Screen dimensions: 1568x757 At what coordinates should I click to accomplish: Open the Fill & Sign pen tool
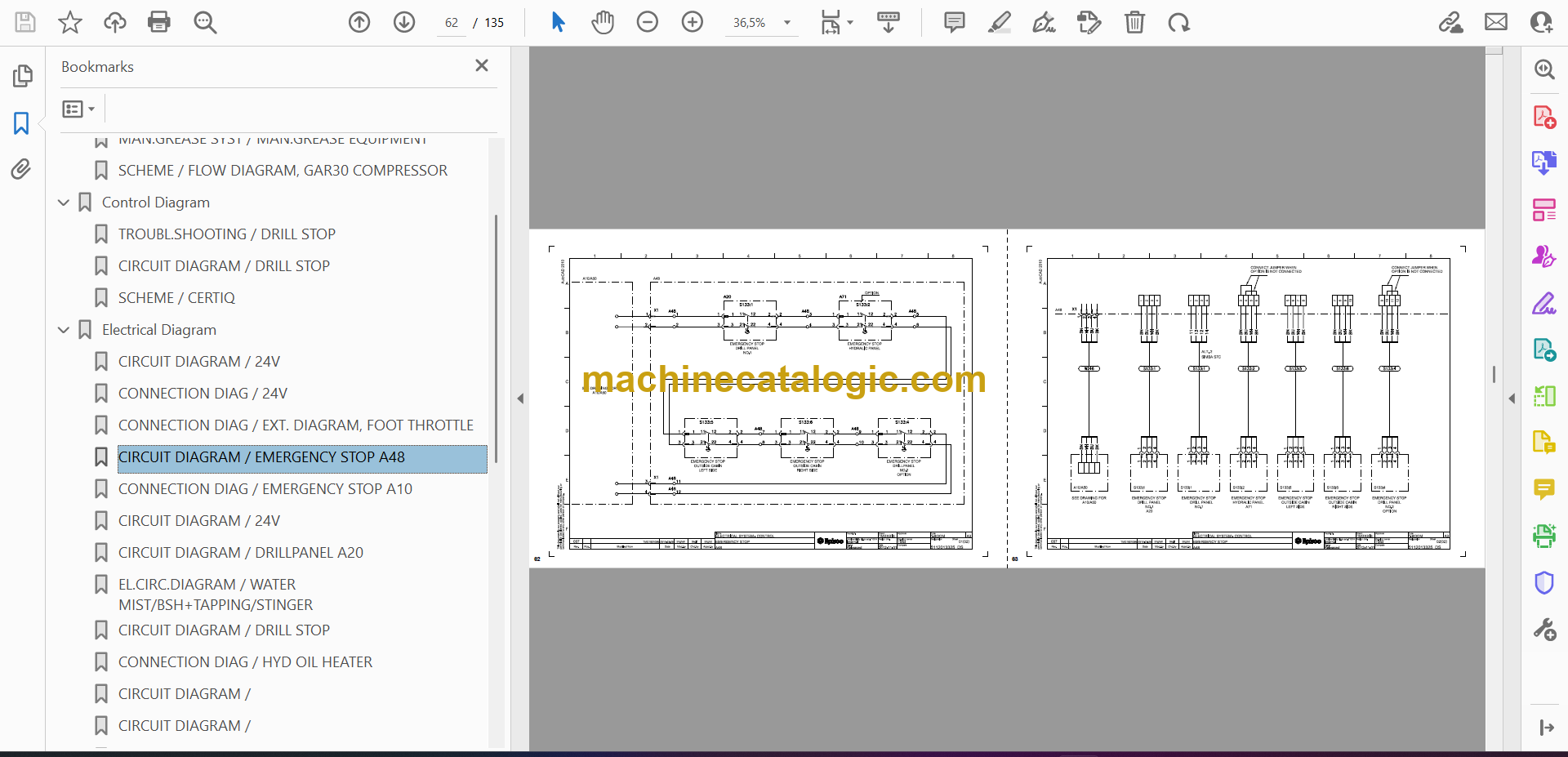pos(1543,303)
